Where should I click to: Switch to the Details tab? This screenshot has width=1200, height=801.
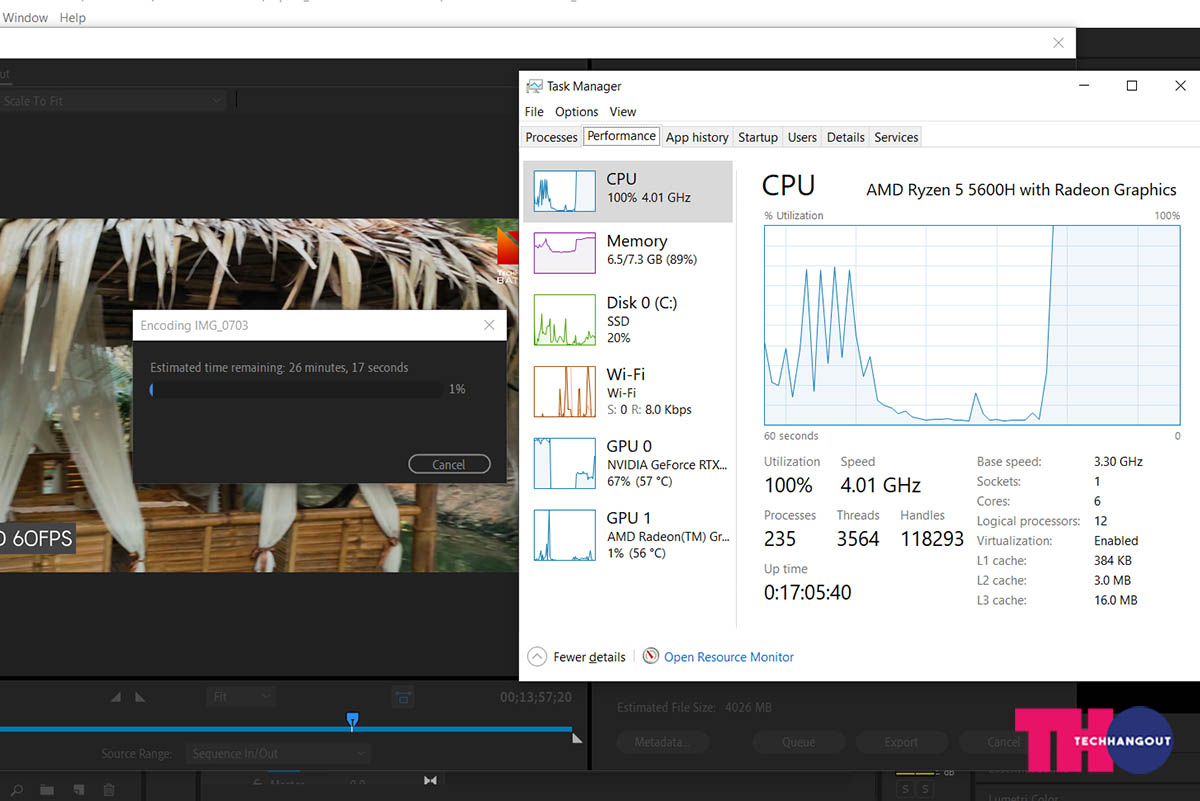pyautogui.click(x=845, y=137)
